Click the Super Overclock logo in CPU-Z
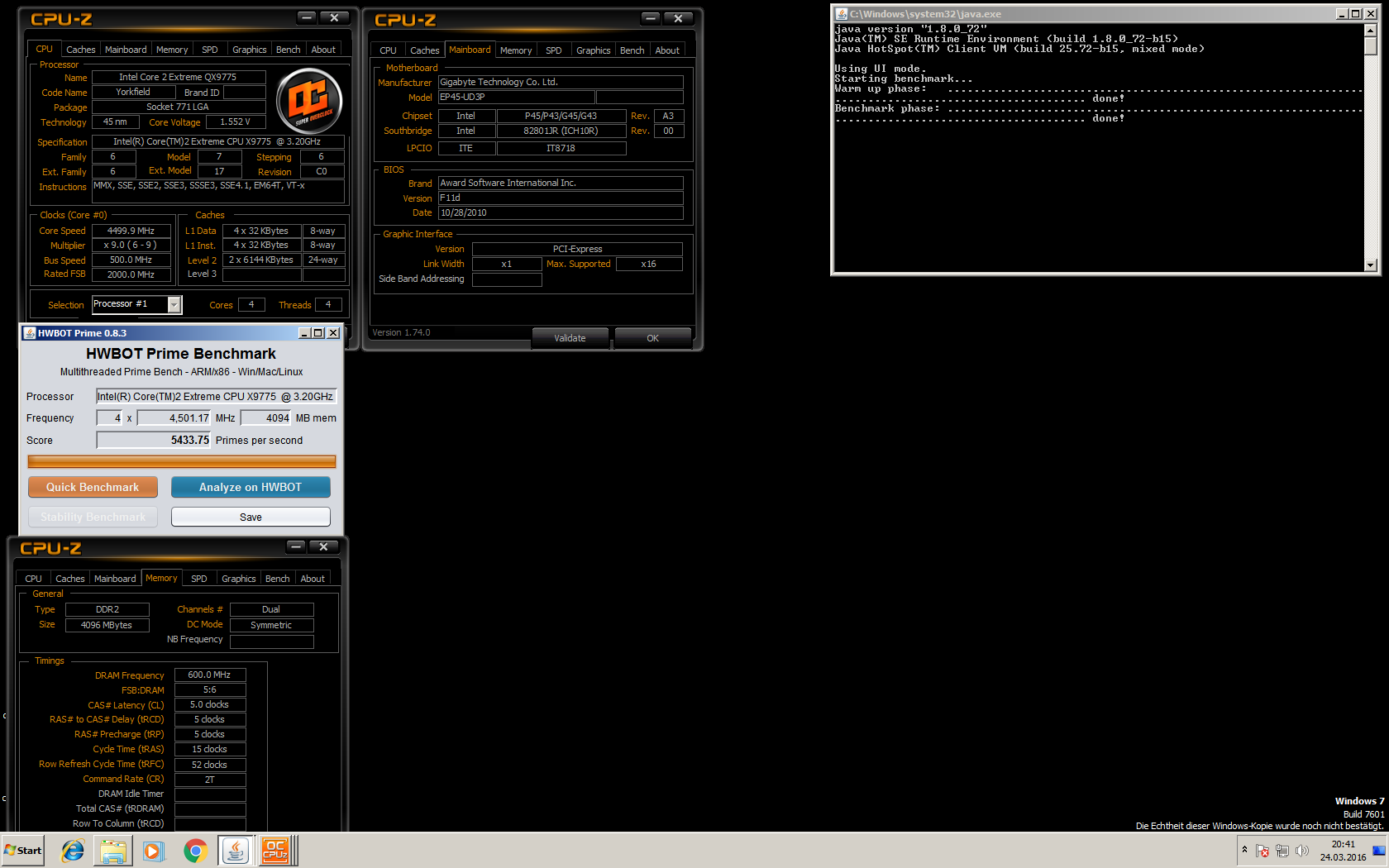 point(309,101)
